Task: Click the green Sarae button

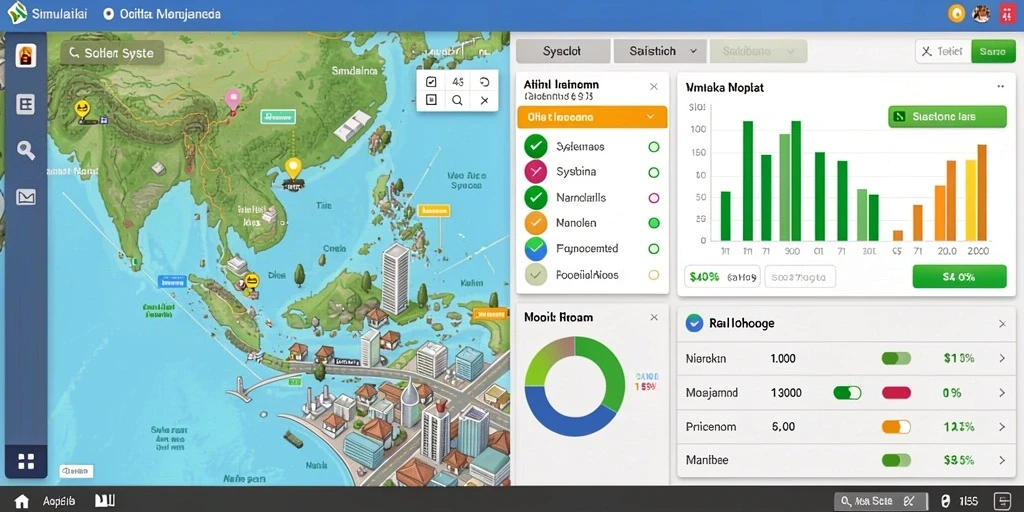Action: point(993,51)
